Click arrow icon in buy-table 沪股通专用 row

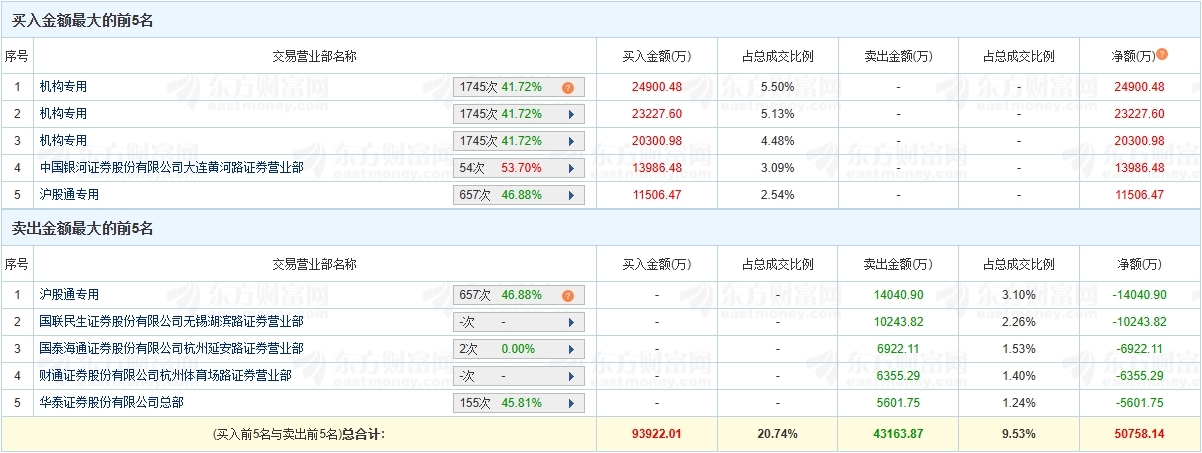click(x=570, y=195)
